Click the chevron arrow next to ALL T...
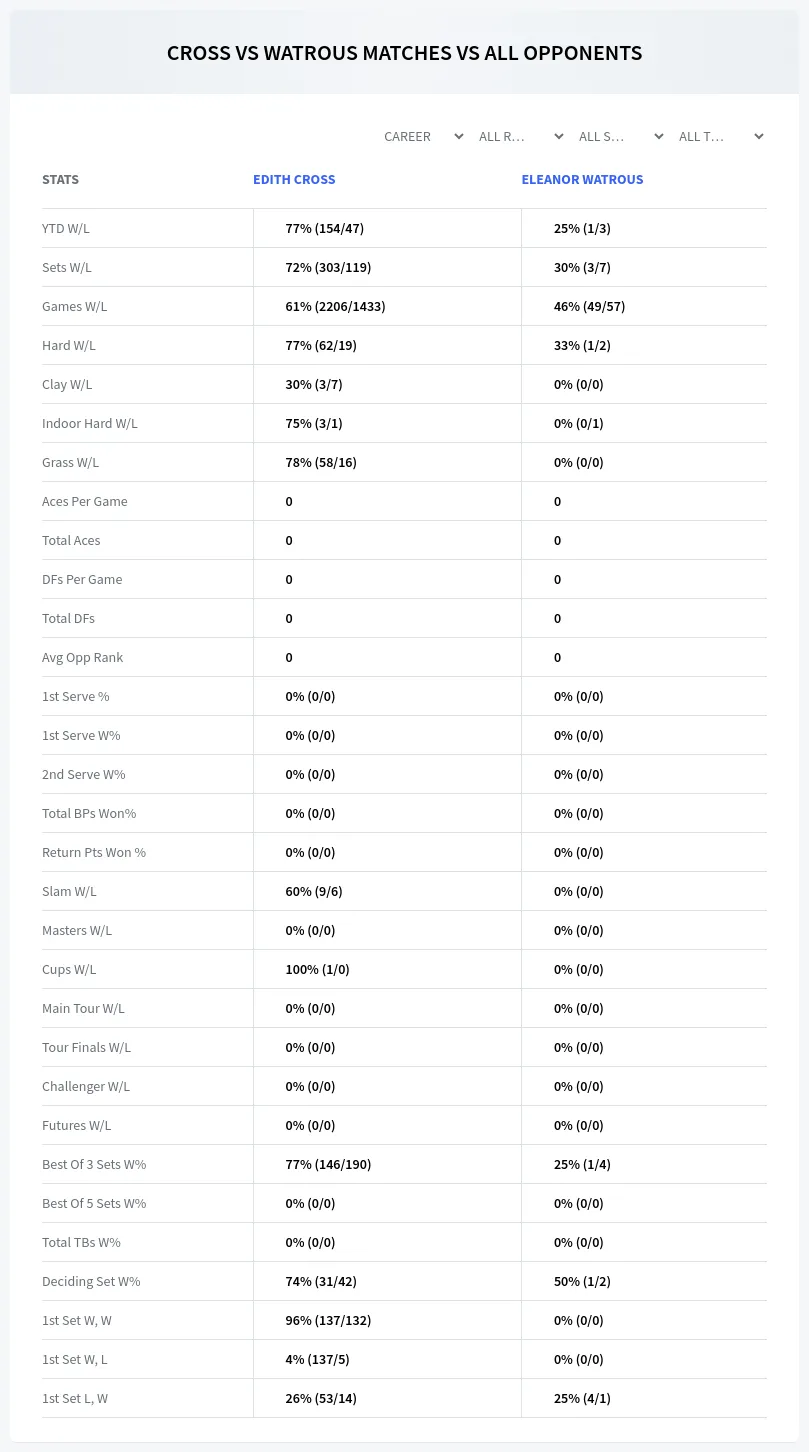The image size is (809, 1452). [758, 136]
